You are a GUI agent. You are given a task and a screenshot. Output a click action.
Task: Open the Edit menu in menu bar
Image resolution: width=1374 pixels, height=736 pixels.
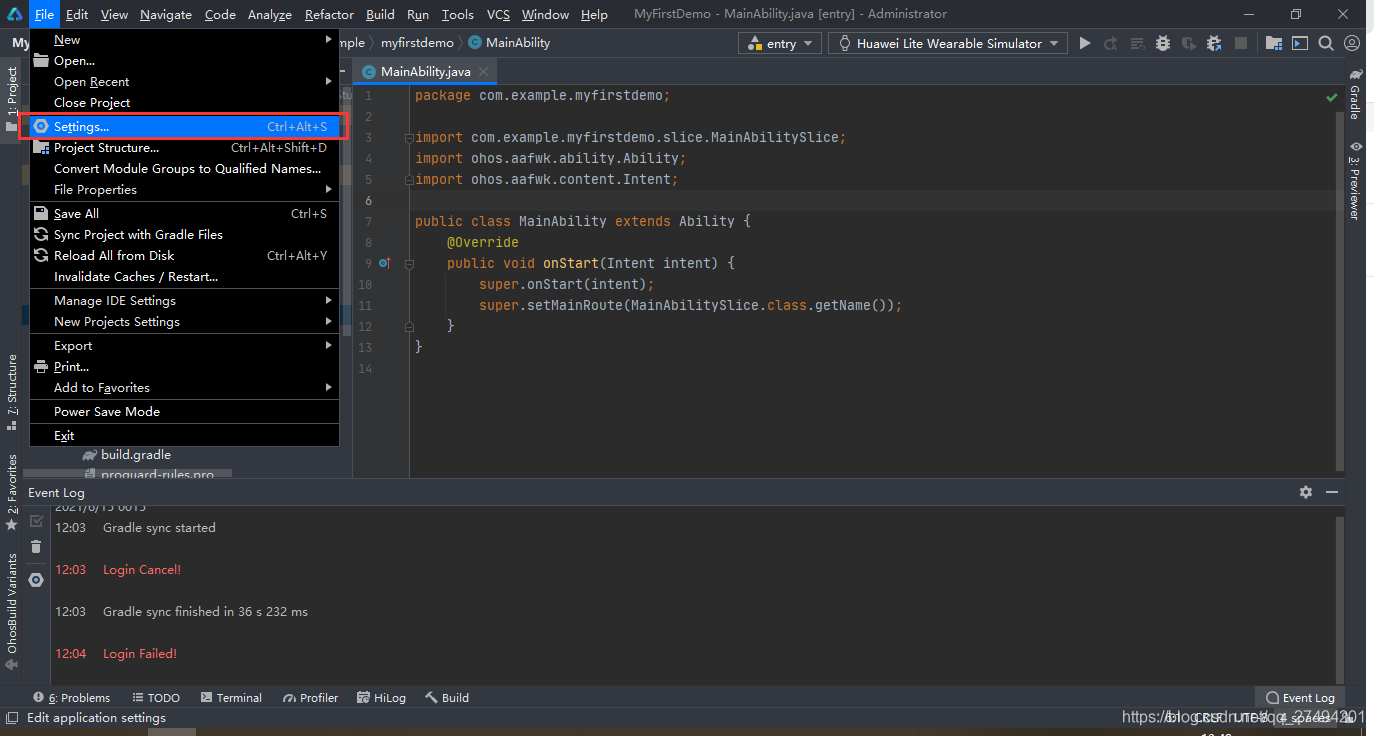pos(77,14)
